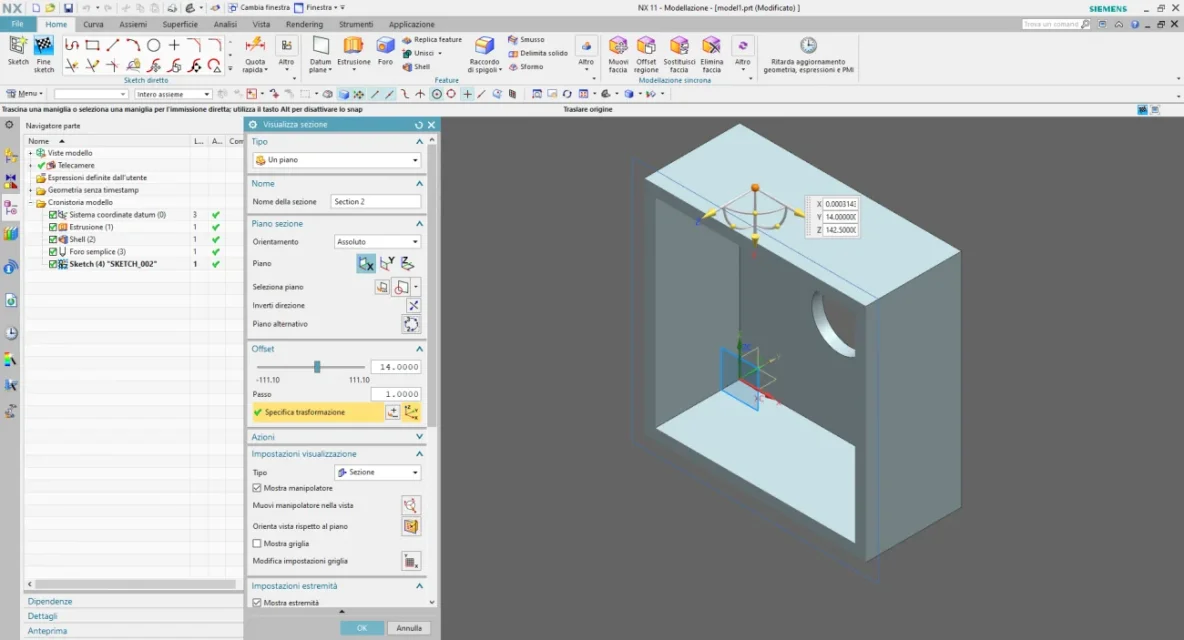Switch to the Superficie tab
This screenshot has height=640, width=1184.
[x=180, y=24]
